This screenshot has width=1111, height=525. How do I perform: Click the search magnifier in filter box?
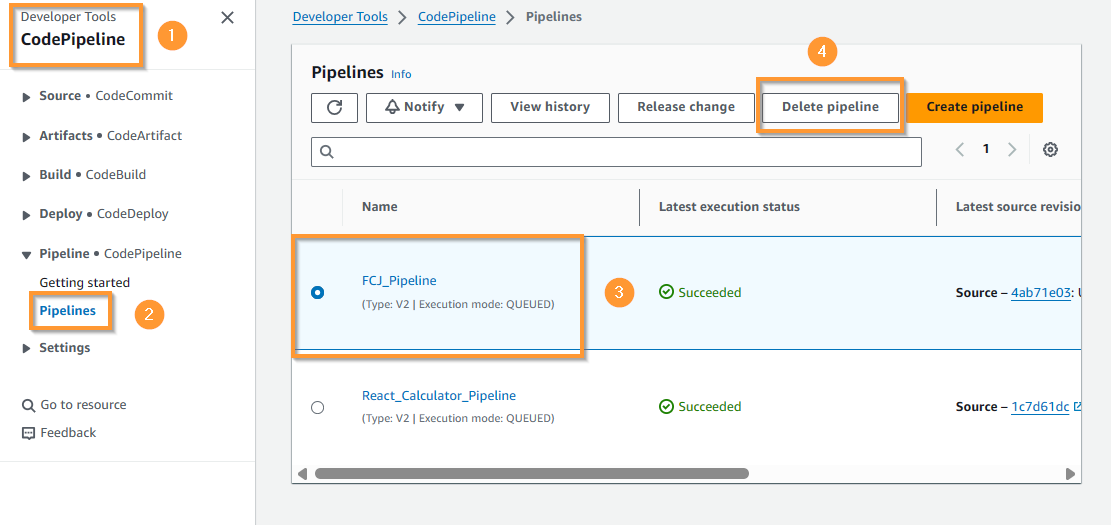[327, 152]
